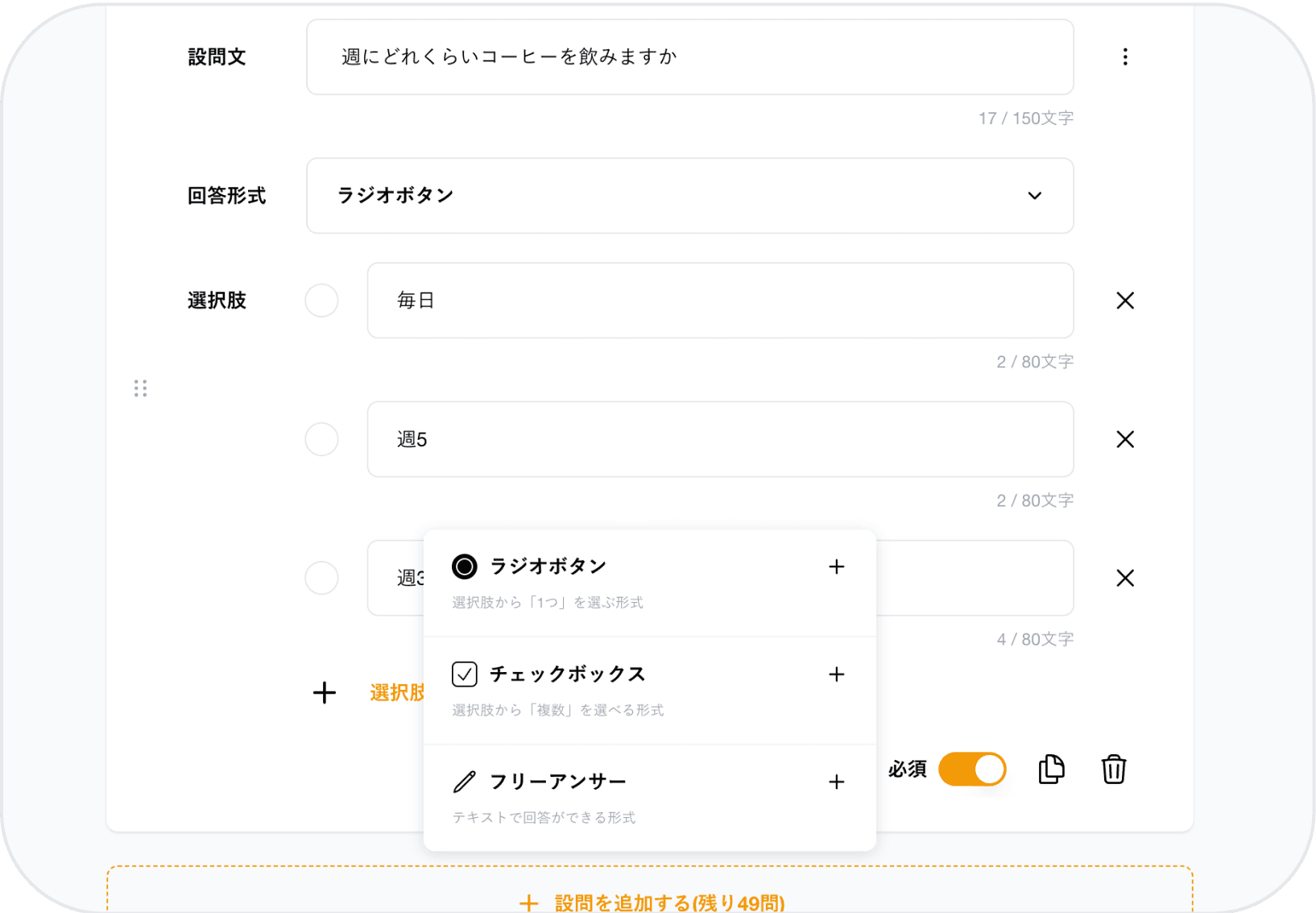1316x913 pixels.
Task: Add a choice with the 選択肢 plus button
Action: [x=324, y=692]
